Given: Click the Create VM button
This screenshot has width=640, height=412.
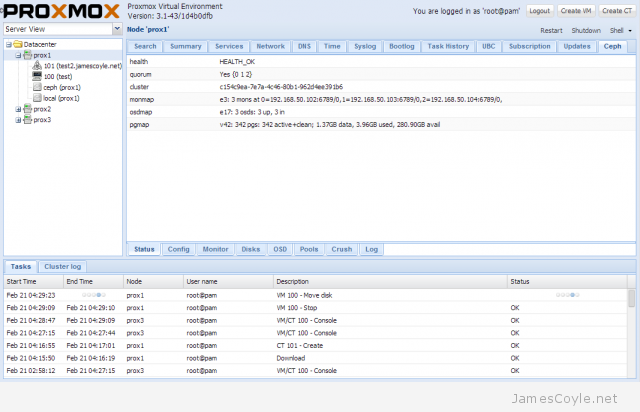Looking at the screenshot, I should [x=576, y=11].
